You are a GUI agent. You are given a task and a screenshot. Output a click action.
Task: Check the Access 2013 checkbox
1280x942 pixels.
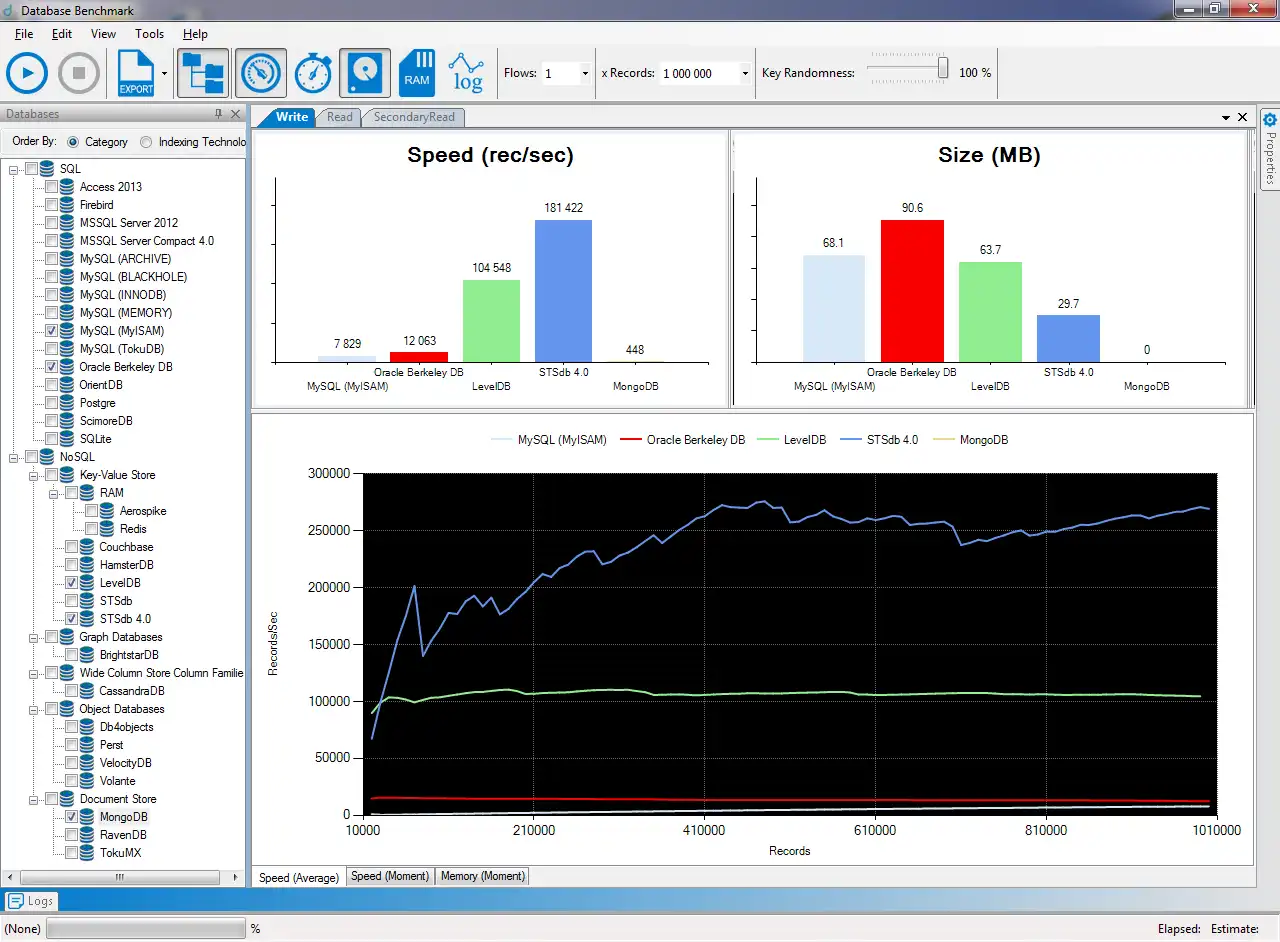click(51, 187)
